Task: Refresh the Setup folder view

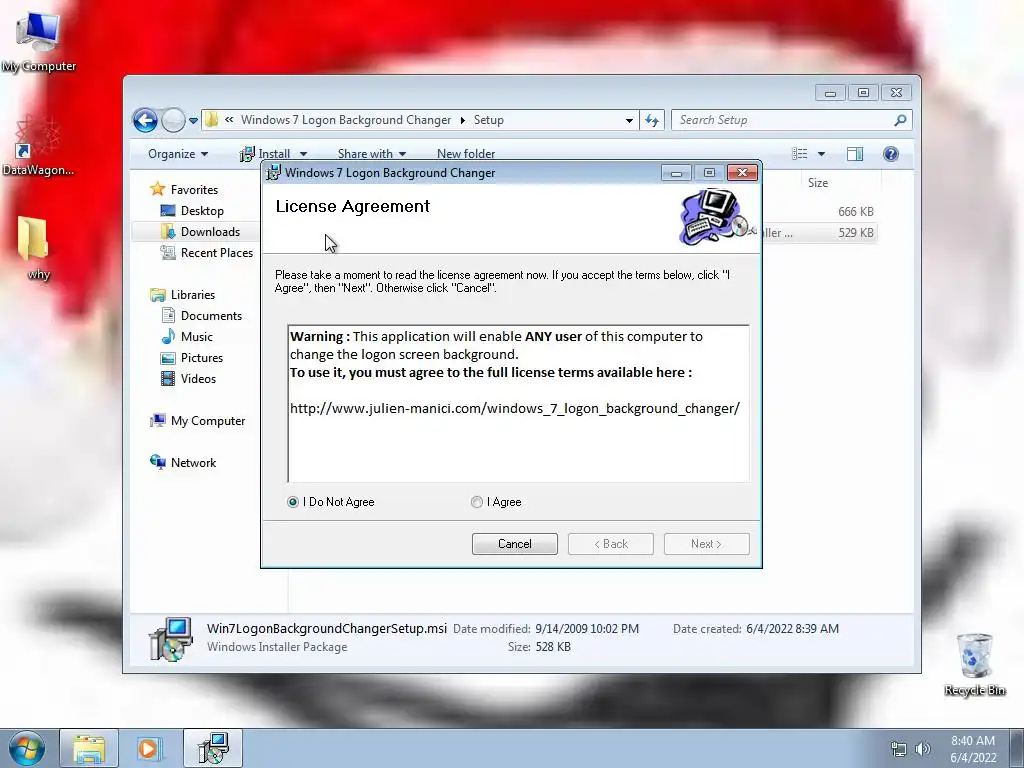Action: click(x=652, y=120)
